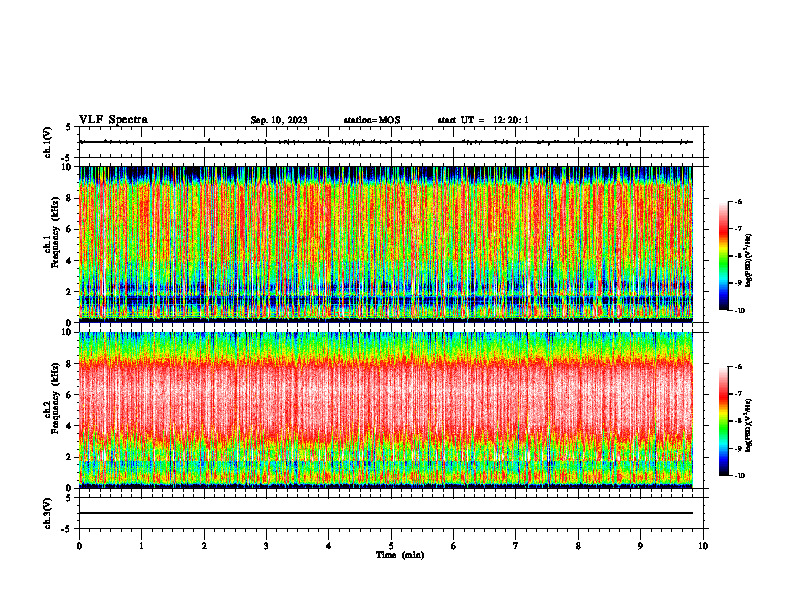792x612 pixels.
Task: Click the time axis tick label "6"
Action: [x=454, y=546]
